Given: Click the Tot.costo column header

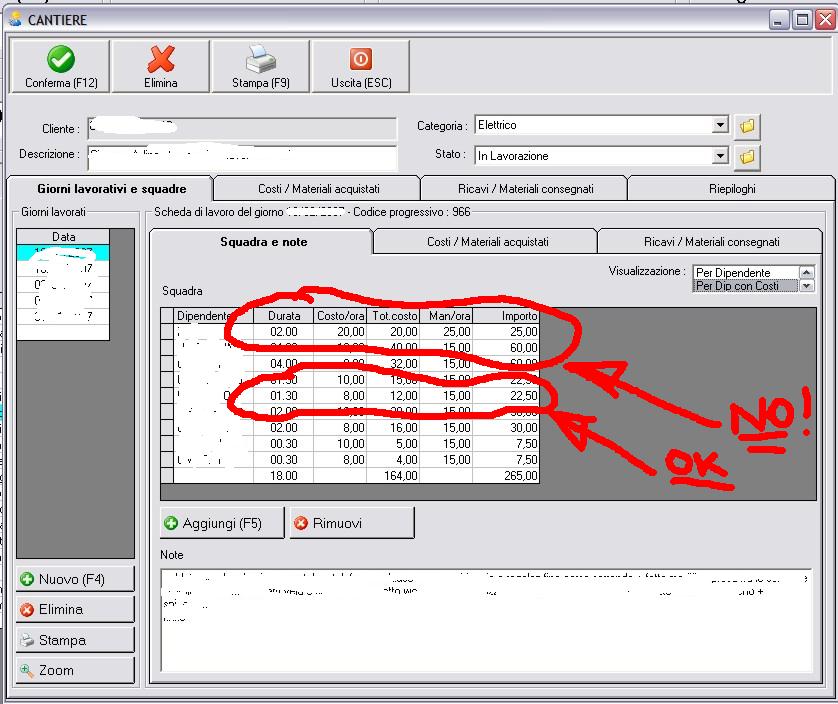Looking at the screenshot, I should (393, 315).
